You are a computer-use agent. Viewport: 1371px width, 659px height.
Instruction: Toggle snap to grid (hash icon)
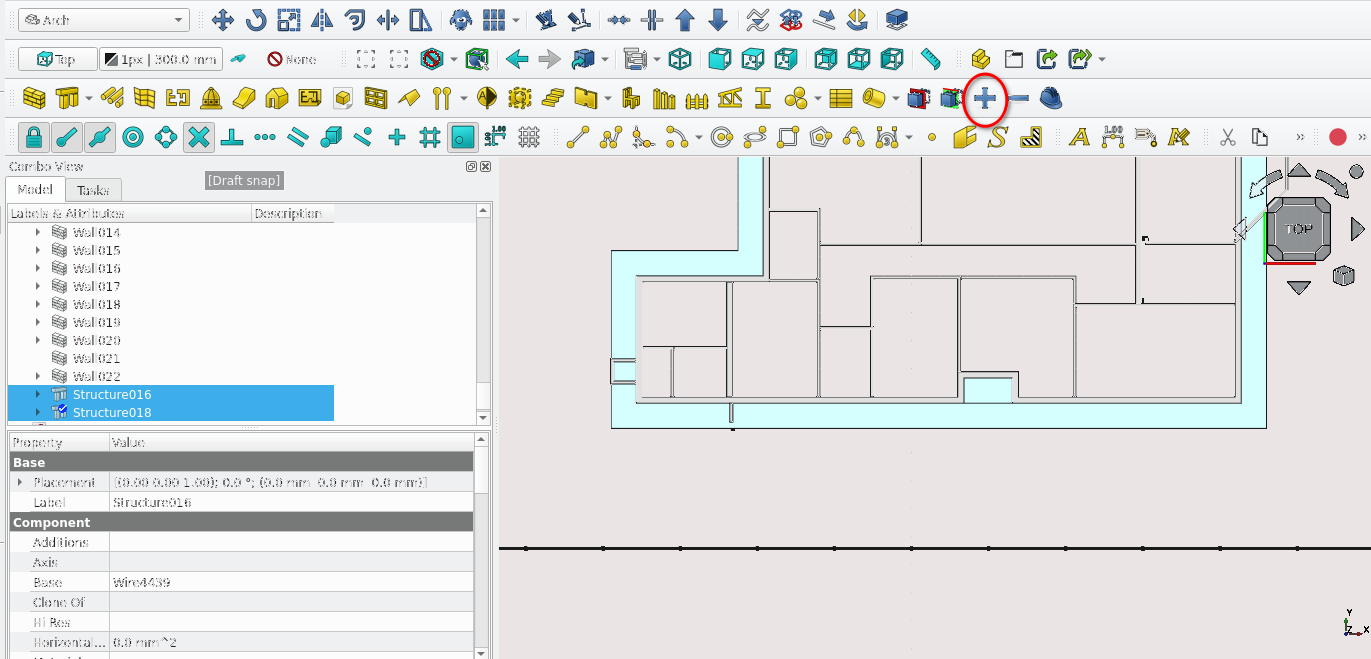coord(430,137)
